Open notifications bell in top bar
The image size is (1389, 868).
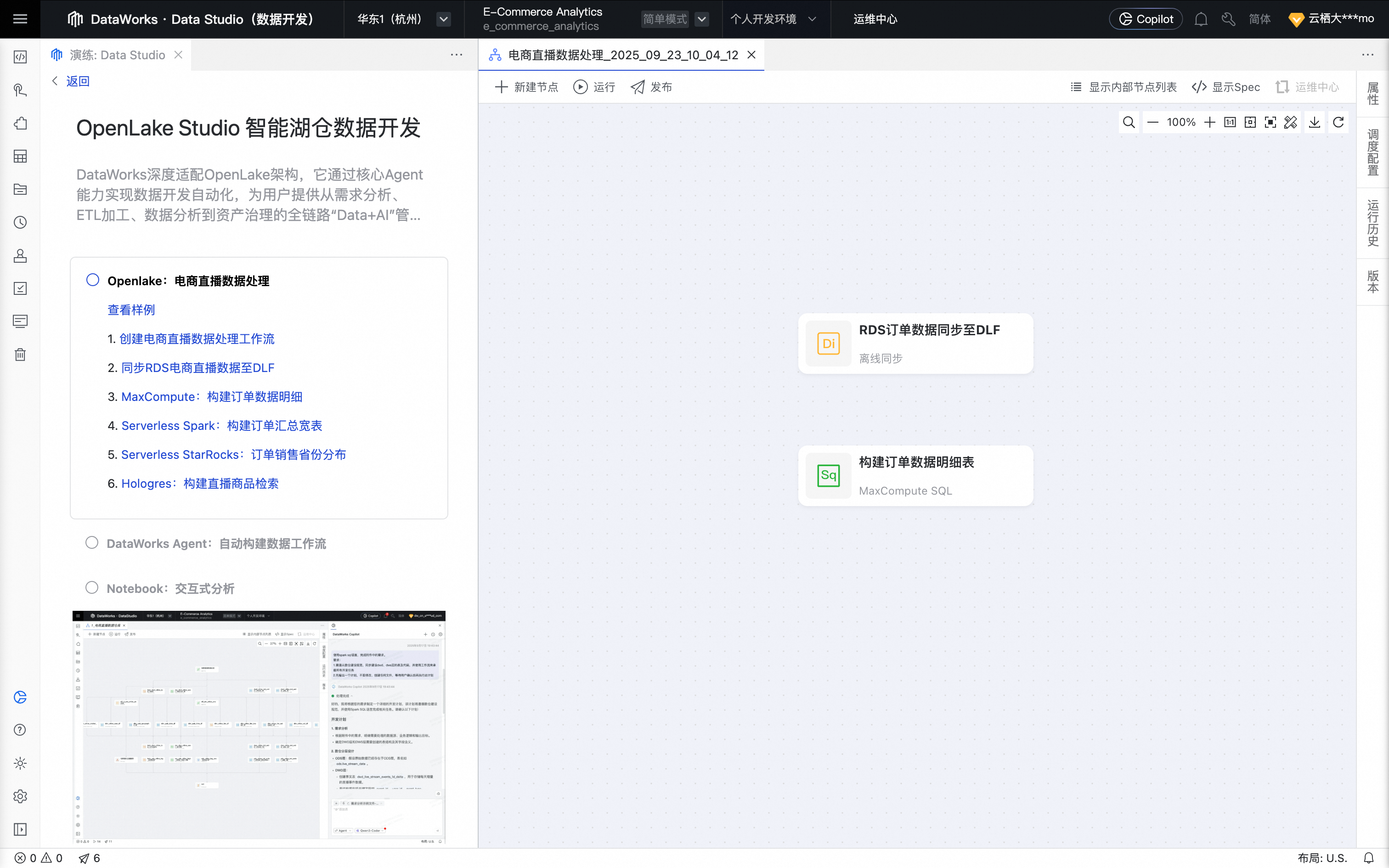point(1201,19)
